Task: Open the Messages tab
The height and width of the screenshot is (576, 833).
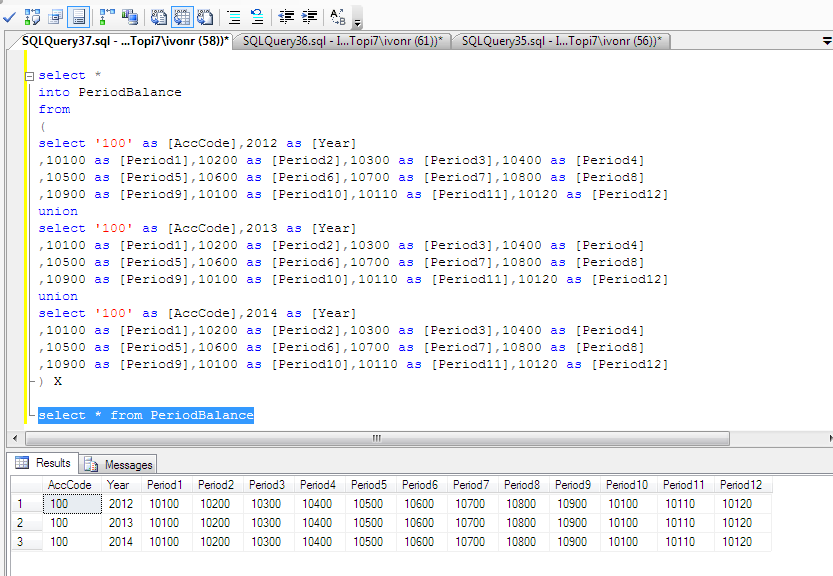Action: [119, 464]
